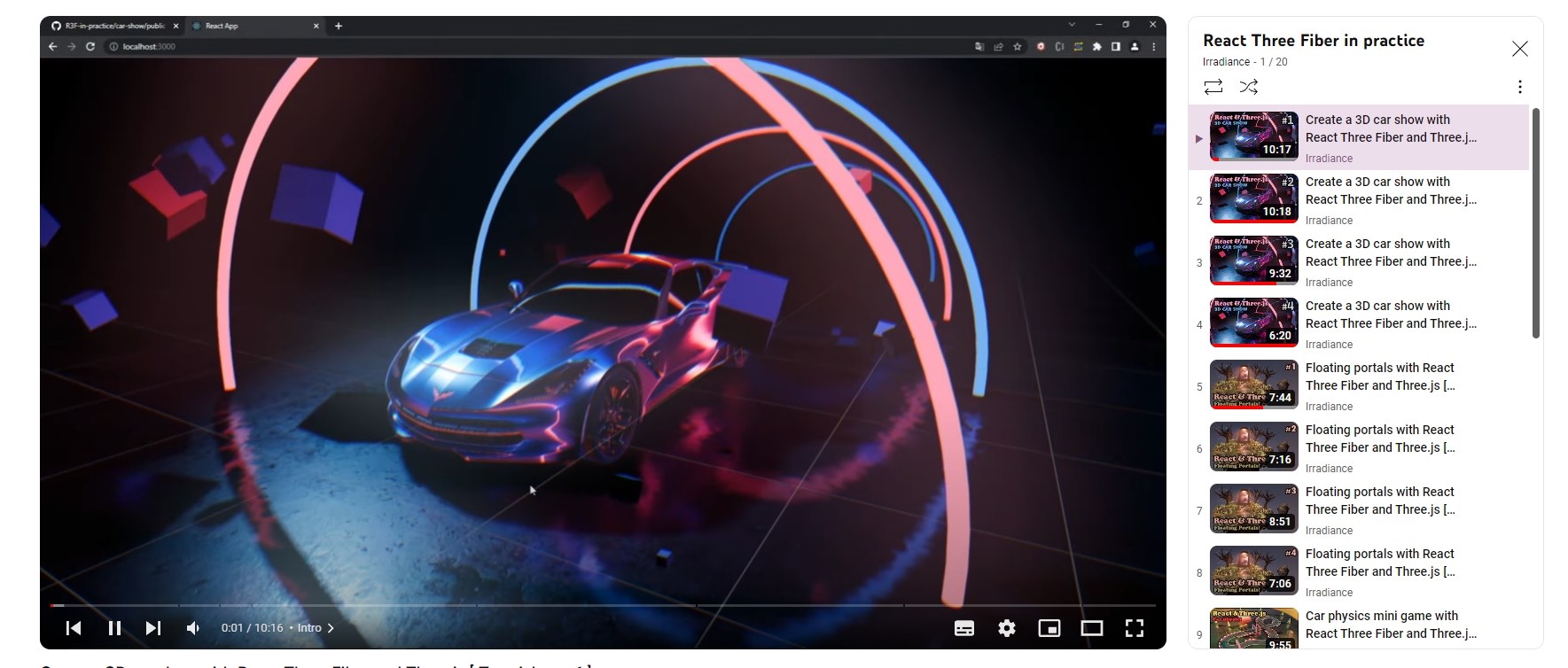1568x668 pixels.
Task: Click Irradiance under playlist item 8
Action: (1329, 593)
